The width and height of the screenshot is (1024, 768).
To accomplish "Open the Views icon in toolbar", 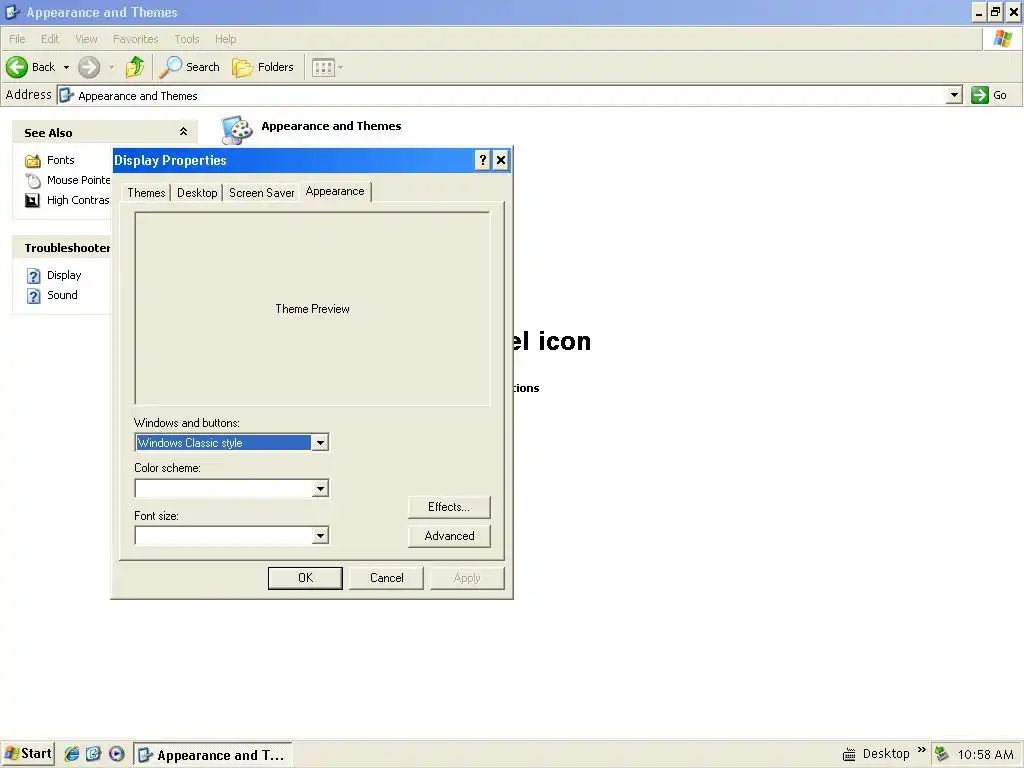I will (x=323, y=67).
